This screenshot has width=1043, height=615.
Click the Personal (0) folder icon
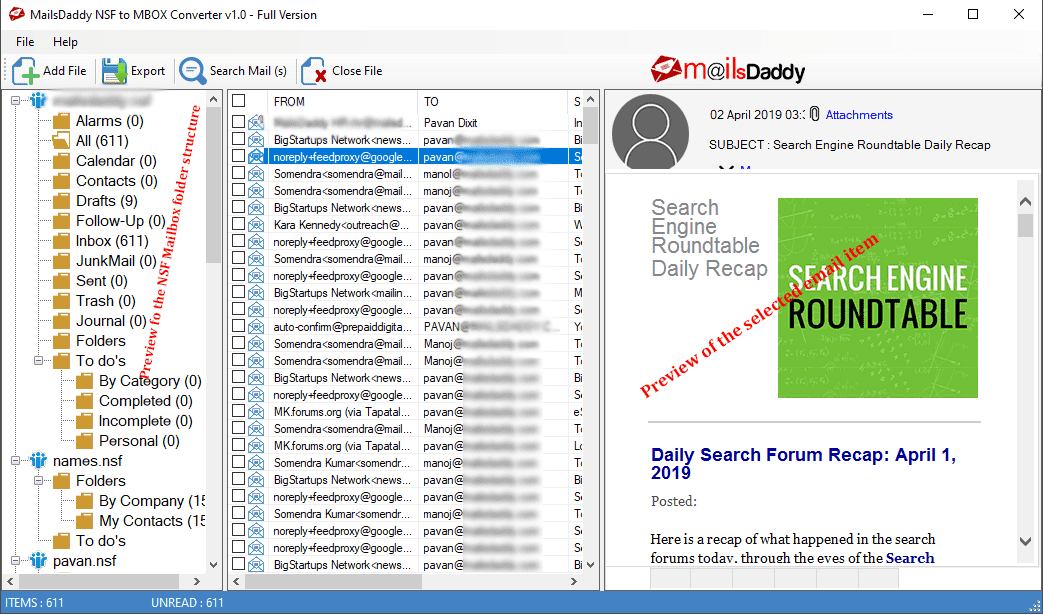pos(84,441)
